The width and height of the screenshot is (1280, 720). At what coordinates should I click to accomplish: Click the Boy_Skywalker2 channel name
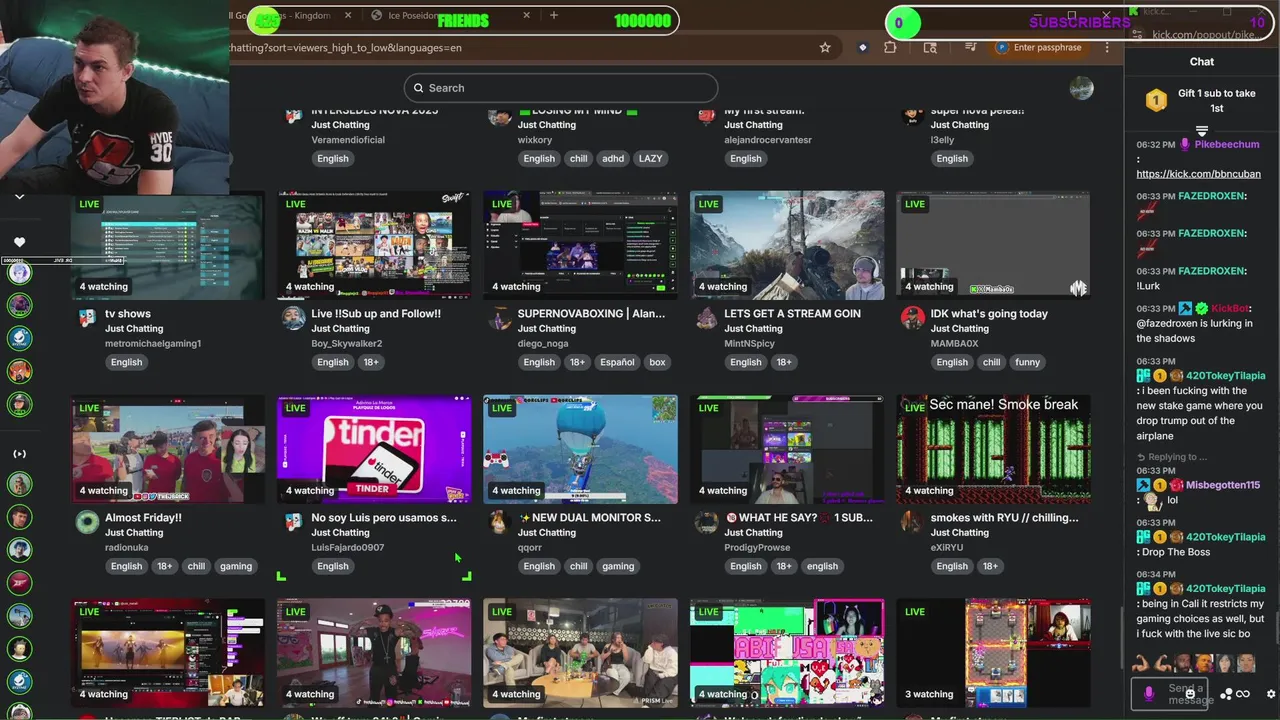[x=346, y=343]
